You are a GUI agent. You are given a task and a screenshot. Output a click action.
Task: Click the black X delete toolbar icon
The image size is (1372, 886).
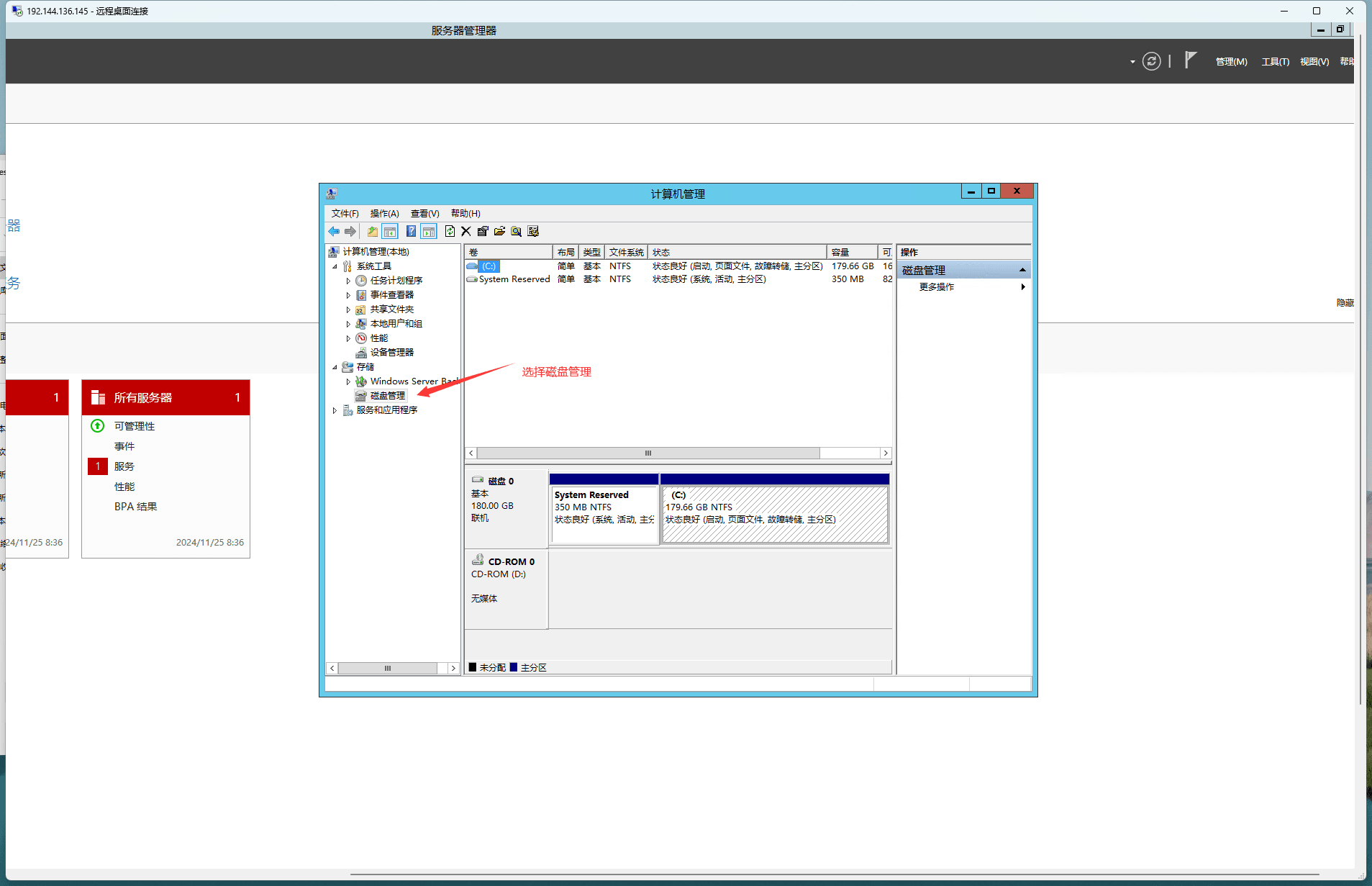466,231
